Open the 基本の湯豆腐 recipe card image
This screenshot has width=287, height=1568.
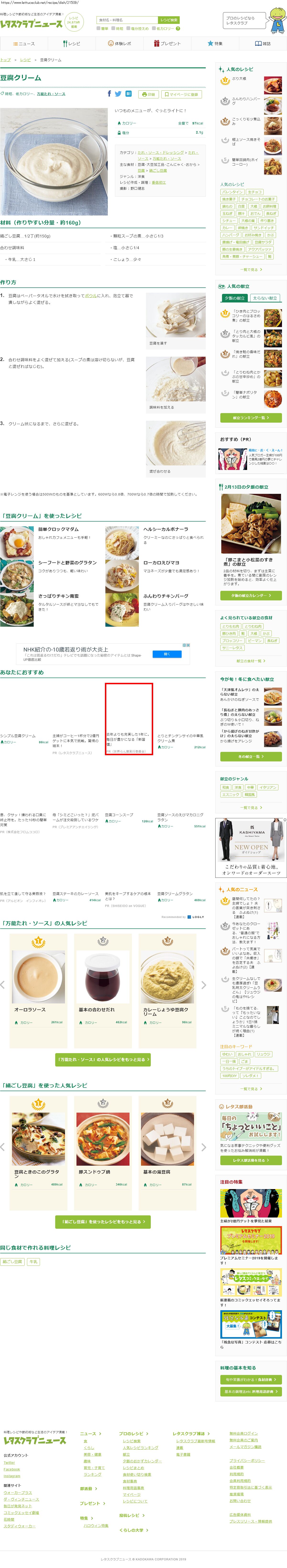[168, 1139]
